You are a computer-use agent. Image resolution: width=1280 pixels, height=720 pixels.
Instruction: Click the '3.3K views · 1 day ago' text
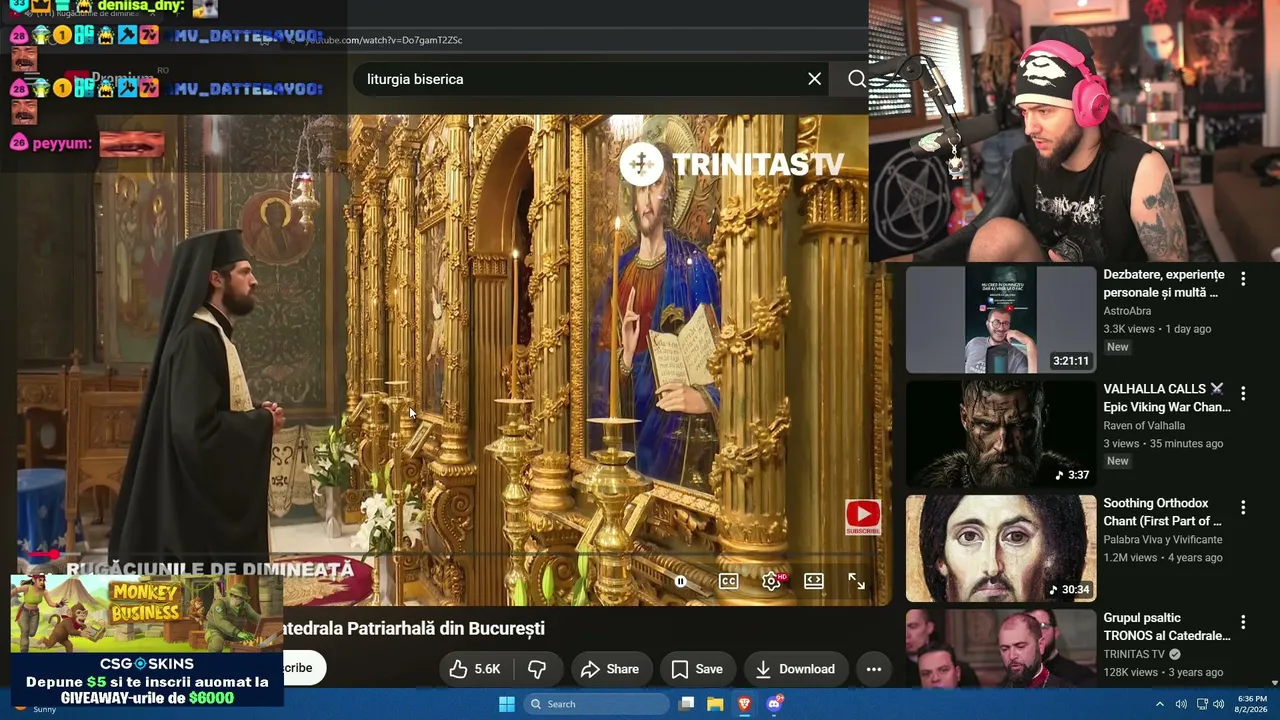(1157, 329)
